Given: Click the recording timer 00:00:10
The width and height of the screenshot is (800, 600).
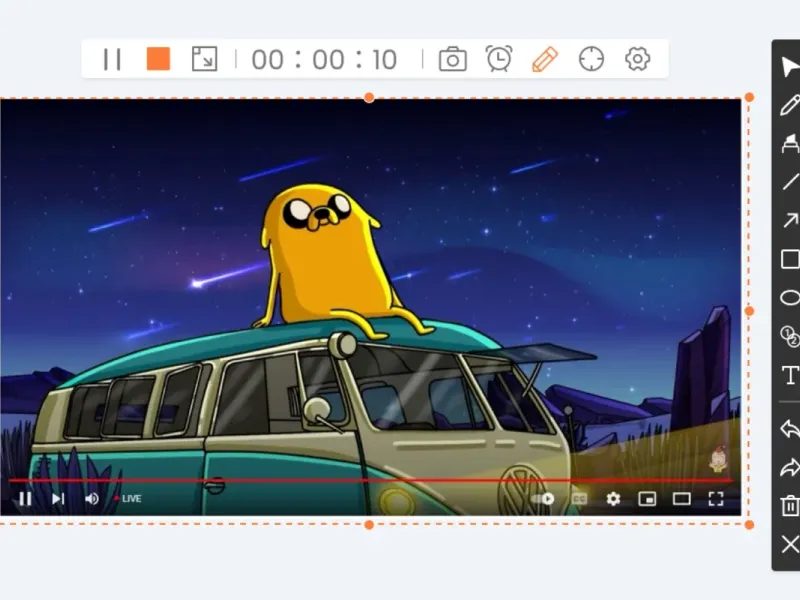Looking at the screenshot, I should pos(324,60).
